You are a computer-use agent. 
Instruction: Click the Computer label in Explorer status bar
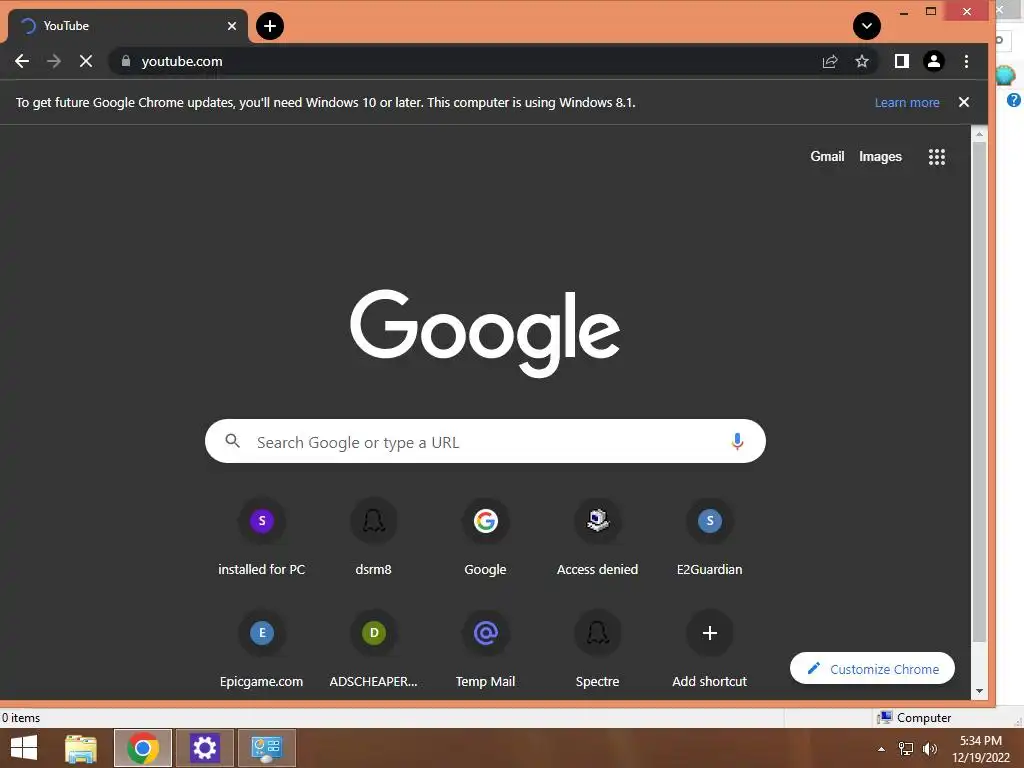923,718
